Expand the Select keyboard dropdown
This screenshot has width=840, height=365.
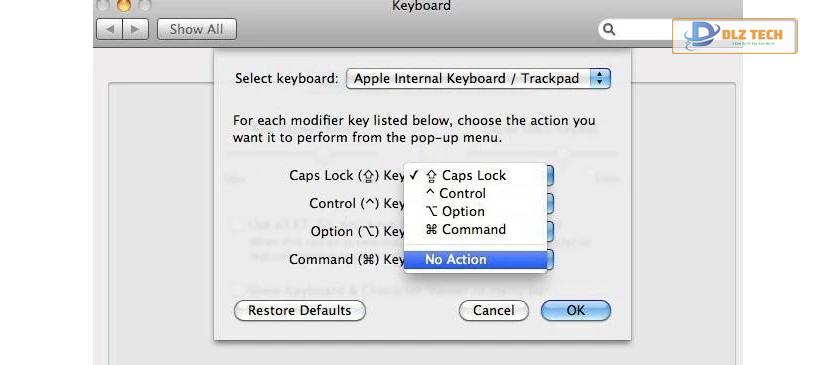(478, 79)
